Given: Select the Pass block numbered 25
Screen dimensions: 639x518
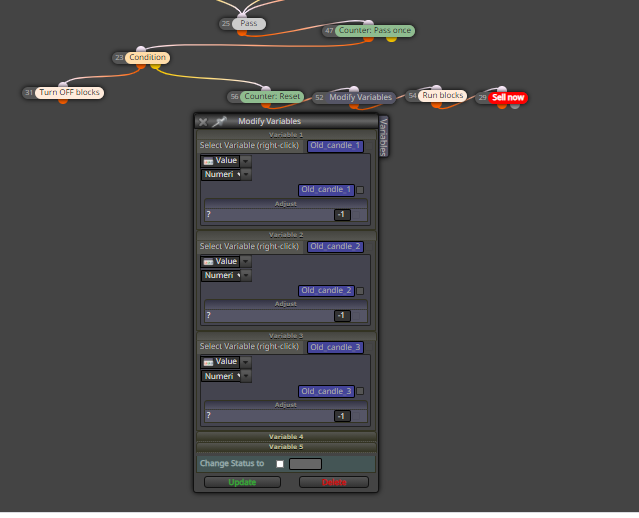Looking at the screenshot, I should pyautogui.click(x=249, y=24).
